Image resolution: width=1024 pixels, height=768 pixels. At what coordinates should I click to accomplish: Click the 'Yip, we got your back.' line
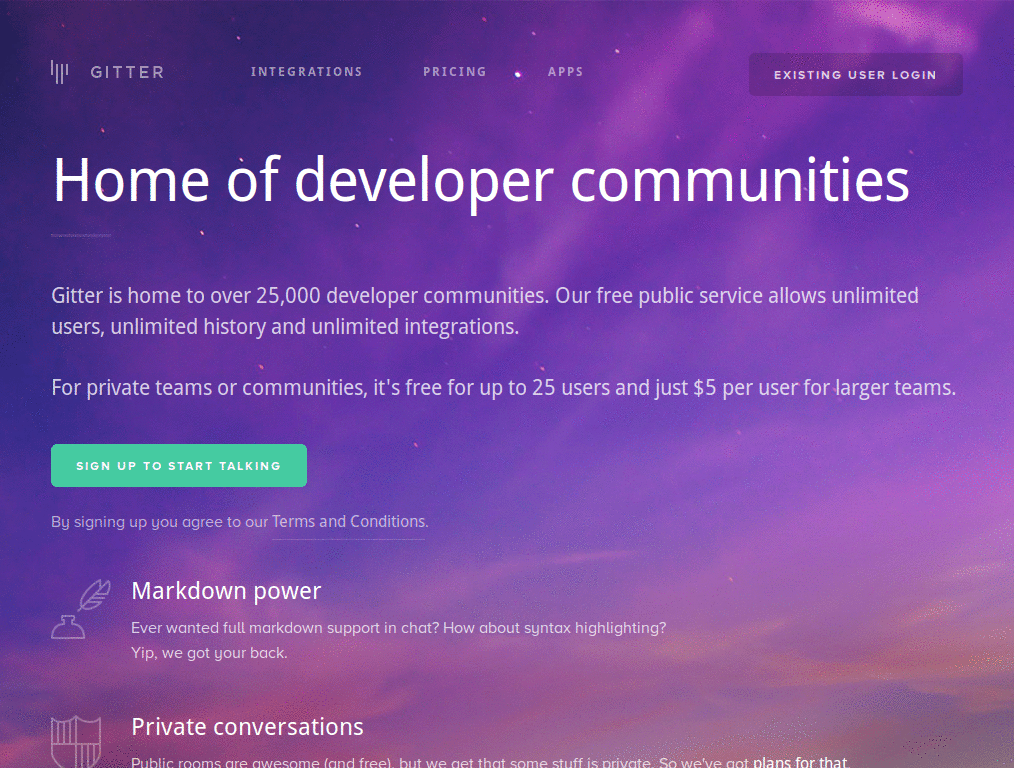(x=209, y=653)
